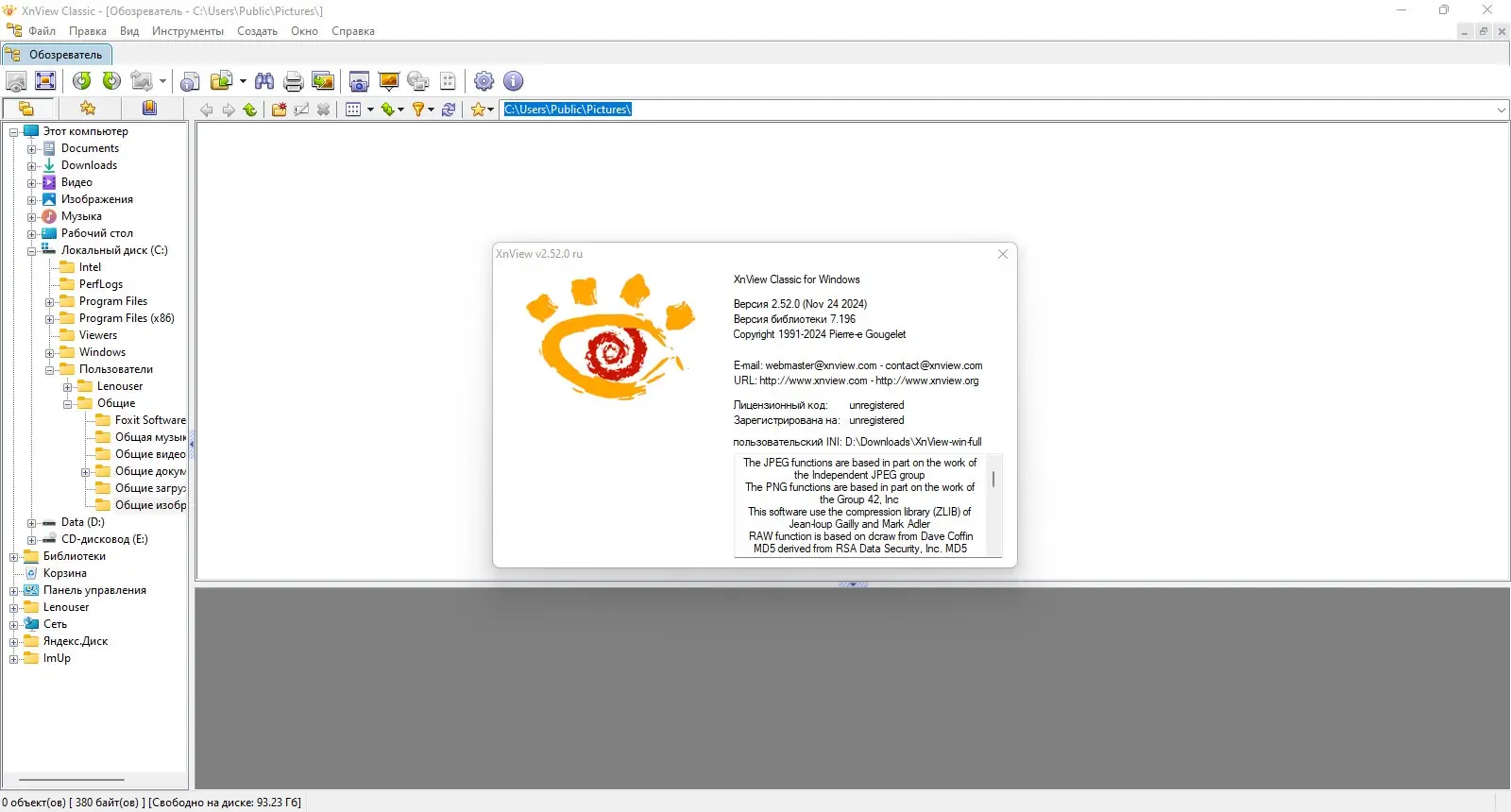
Task: Select Program Files (x86) folder
Action: pos(127,318)
